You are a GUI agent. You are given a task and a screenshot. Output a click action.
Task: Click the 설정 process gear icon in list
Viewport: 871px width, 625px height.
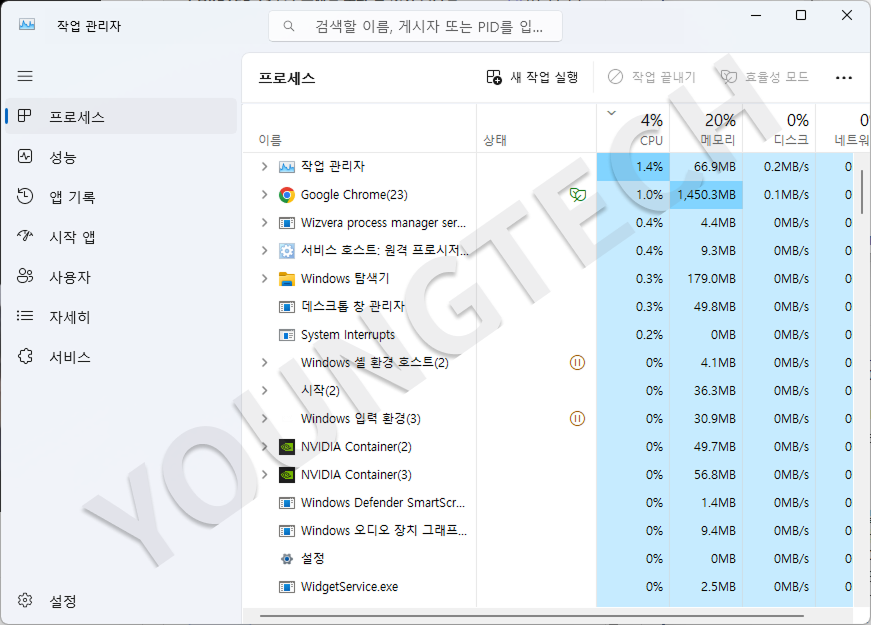click(287, 559)
